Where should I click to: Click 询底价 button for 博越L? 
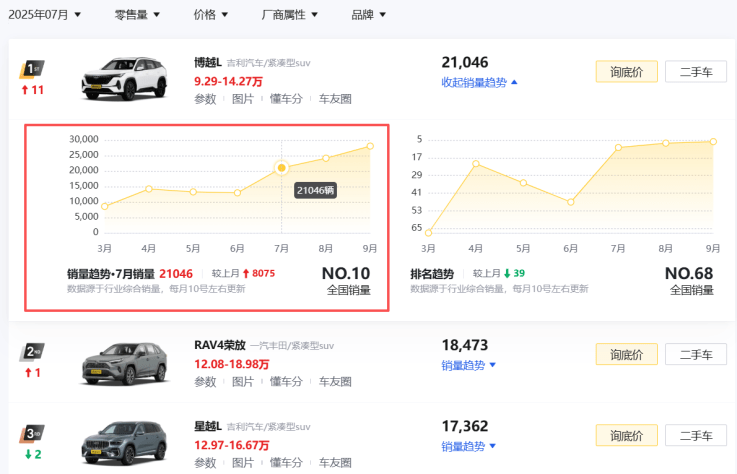(x=627, y=71)
